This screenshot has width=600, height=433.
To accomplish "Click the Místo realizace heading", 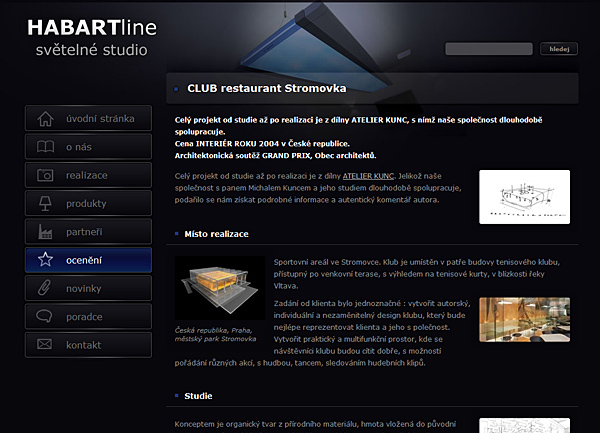I will coord(216,234).
